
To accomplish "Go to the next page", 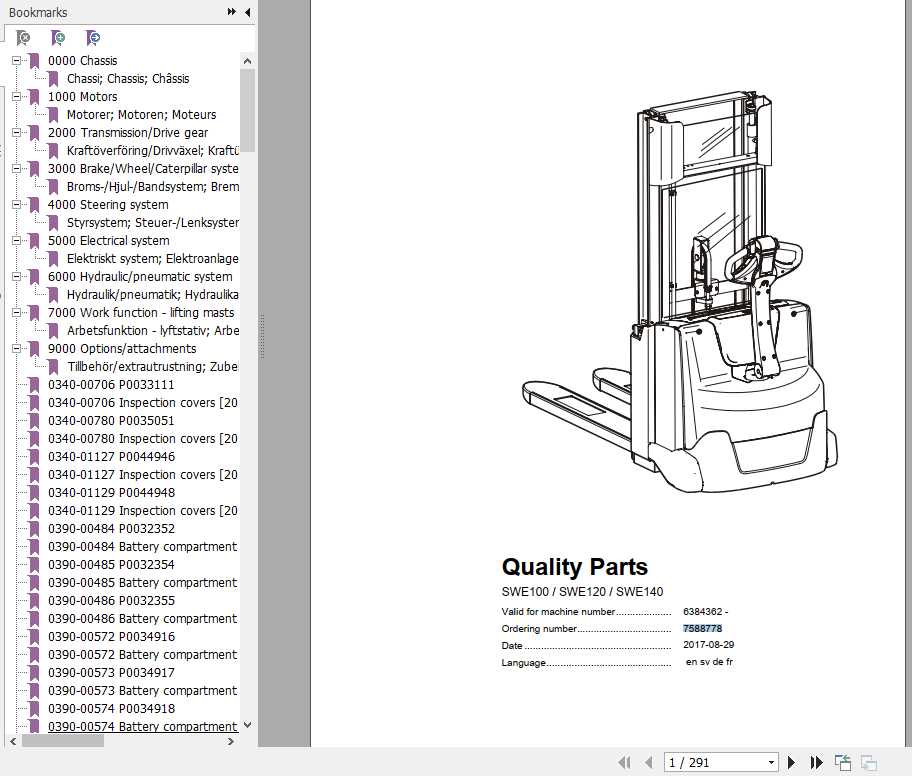I will (x=792, y=762).
